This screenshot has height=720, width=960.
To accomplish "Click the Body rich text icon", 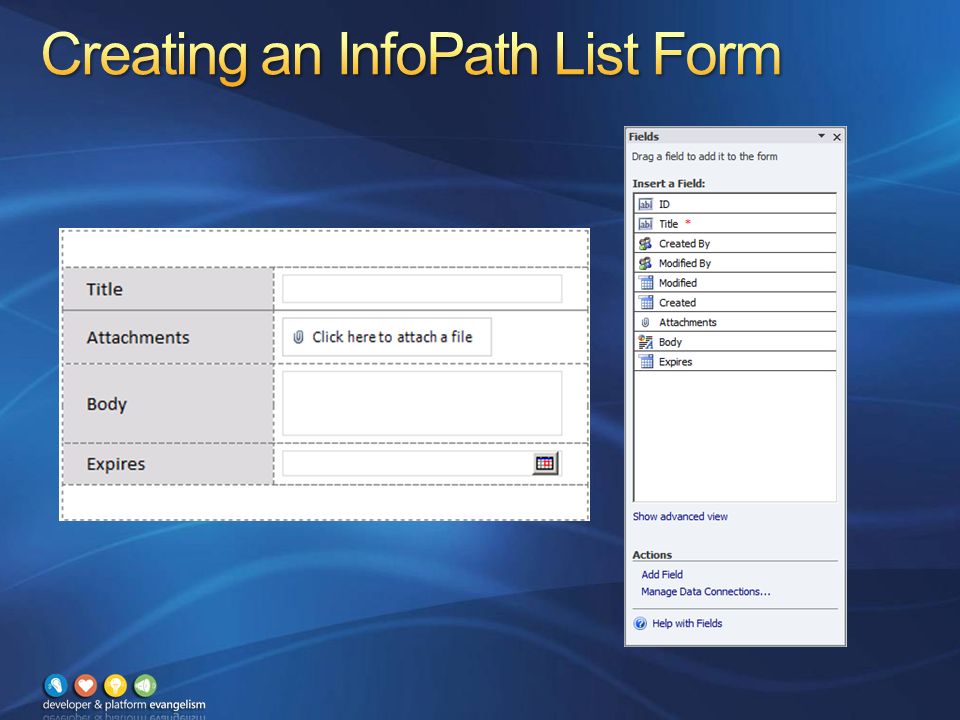I will 645,342.
